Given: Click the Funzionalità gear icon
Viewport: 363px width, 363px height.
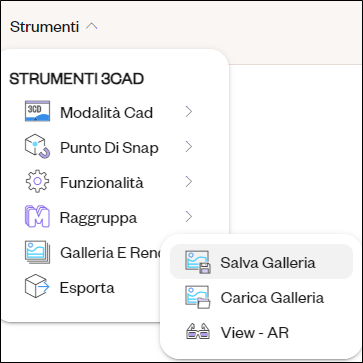Looking at the screenshot, I should (37, 181).
